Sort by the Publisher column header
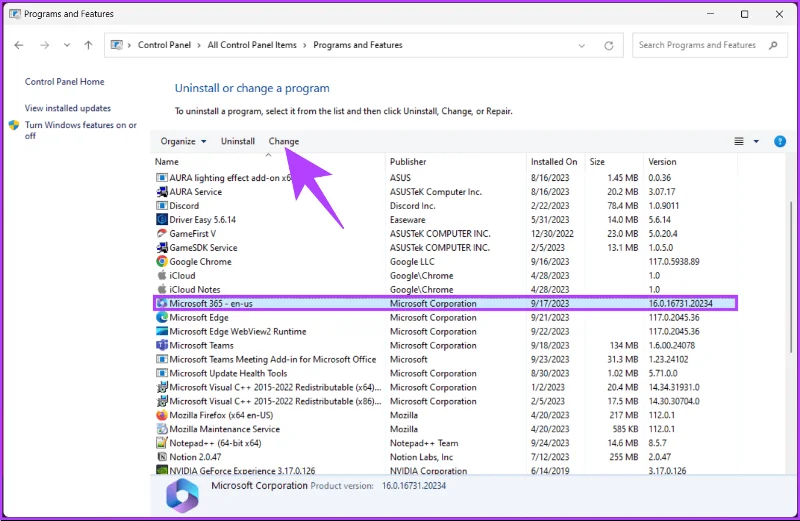 (408, 162)
